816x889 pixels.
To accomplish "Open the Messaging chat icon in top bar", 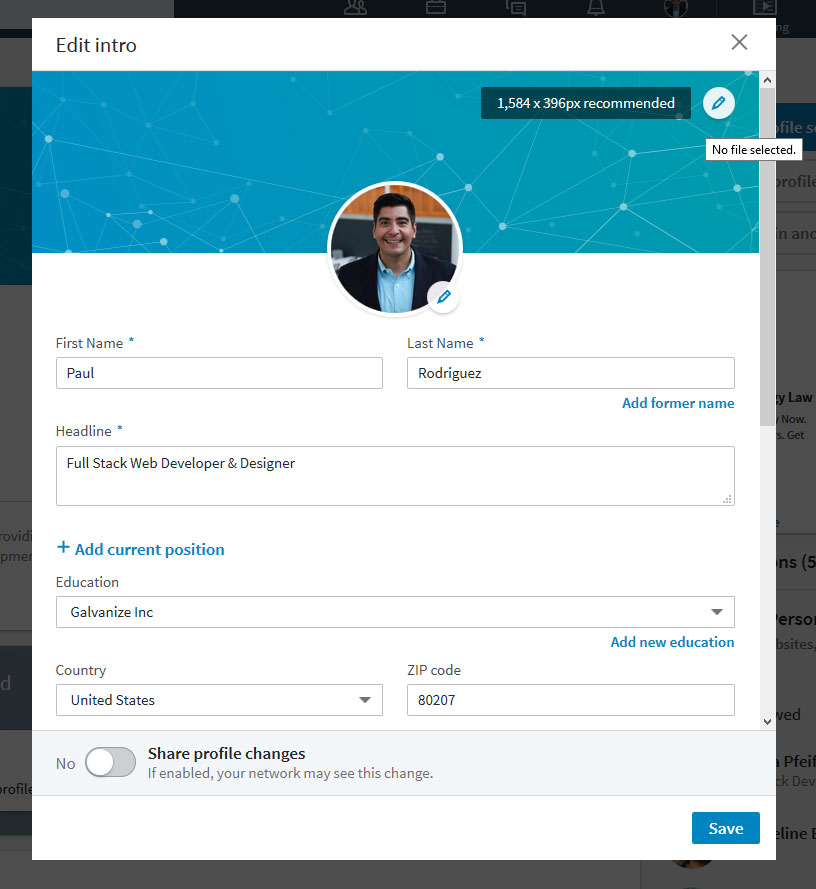I will [515, 8].
